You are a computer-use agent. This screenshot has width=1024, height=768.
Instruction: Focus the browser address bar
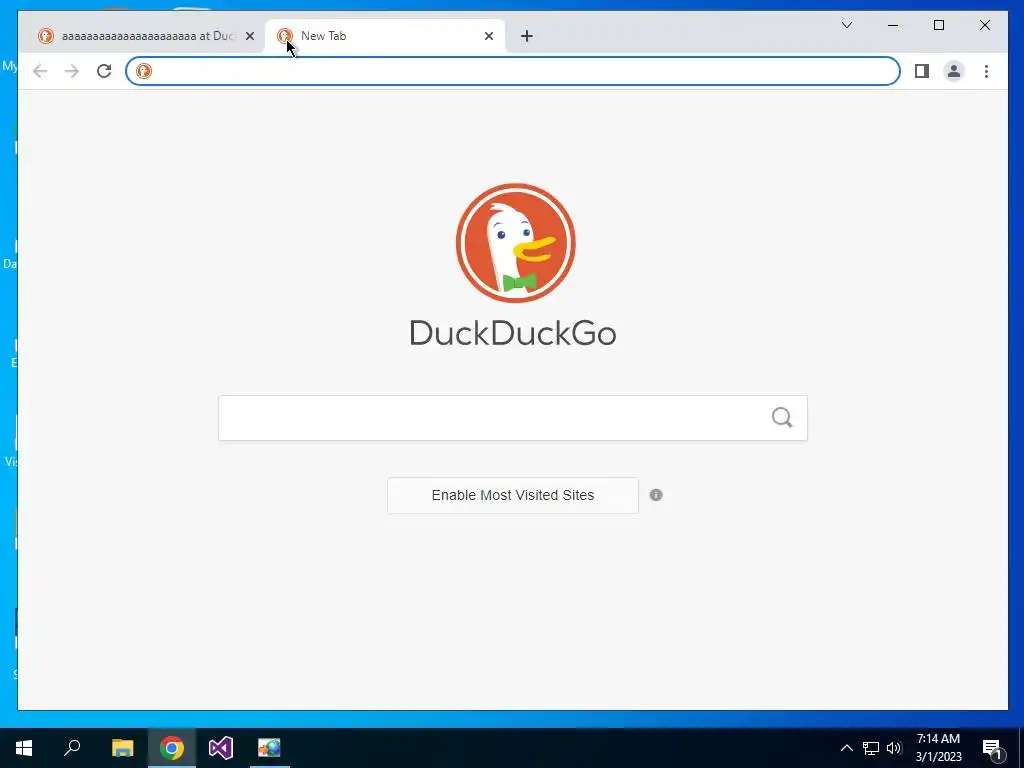[x=513, y=71]
